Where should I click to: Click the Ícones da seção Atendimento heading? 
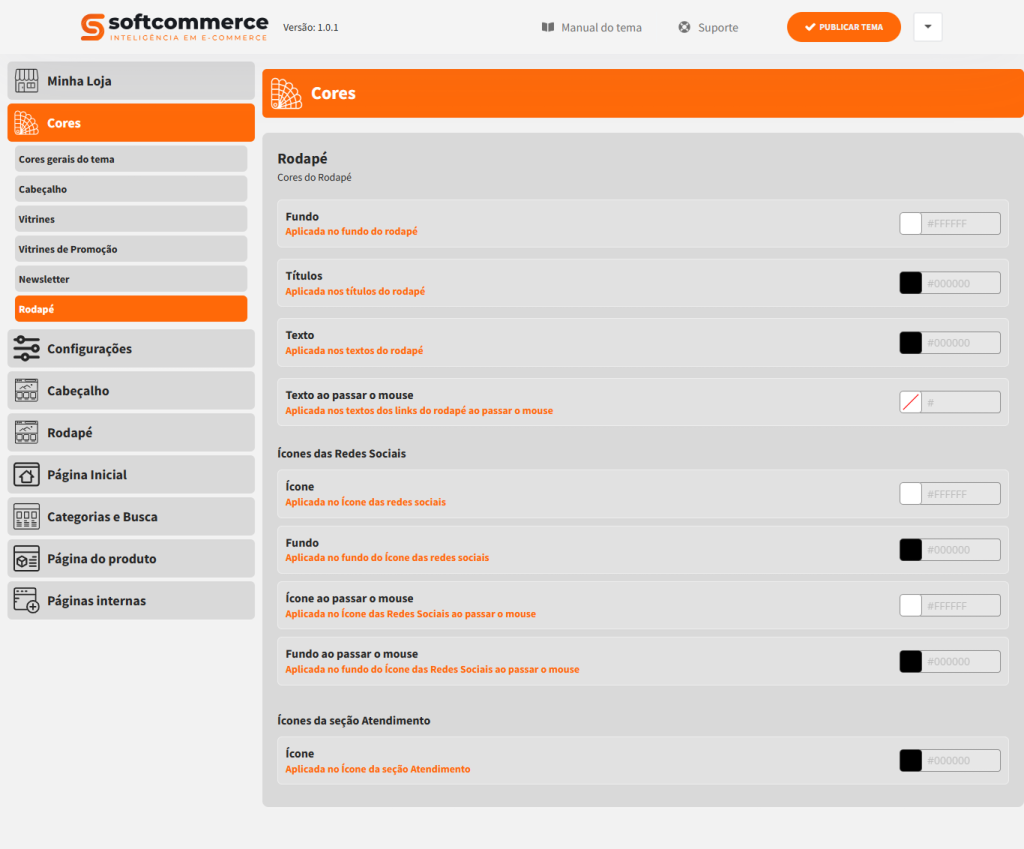354,720
